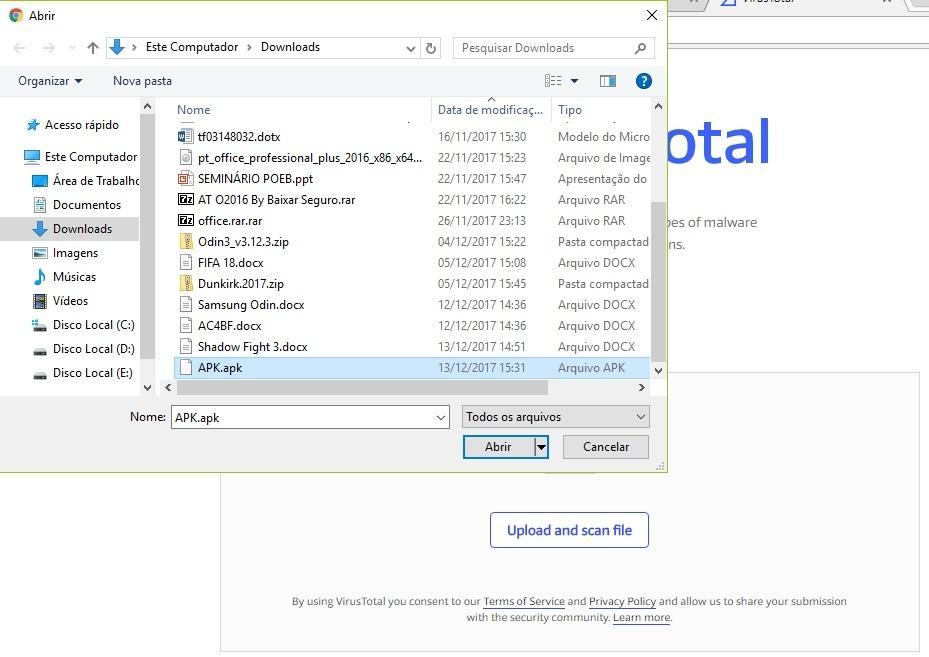The width and height of the screenshot is (929, 657).
Task: Click Este Computador in the address path
Action: coord(192,47)
